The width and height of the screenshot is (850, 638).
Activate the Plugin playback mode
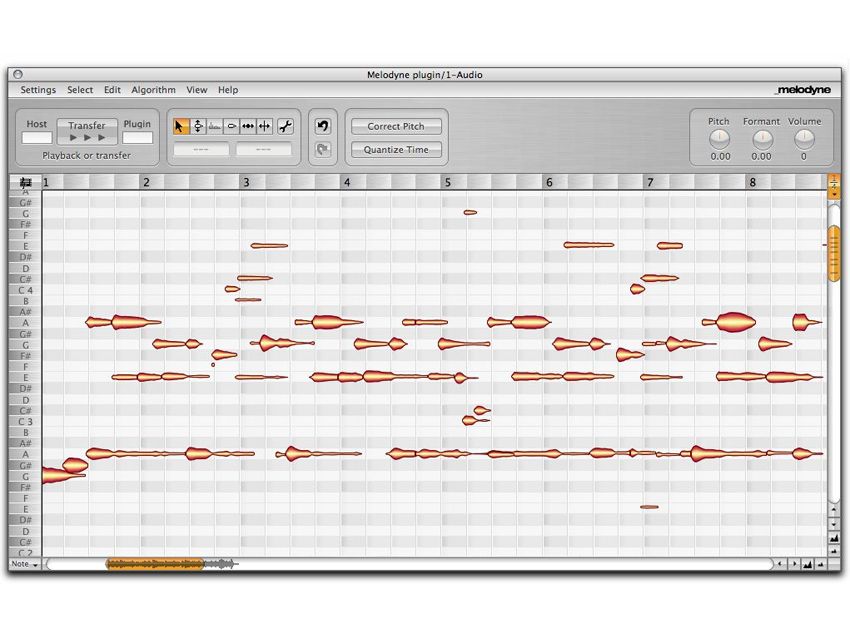click(138, 136)
